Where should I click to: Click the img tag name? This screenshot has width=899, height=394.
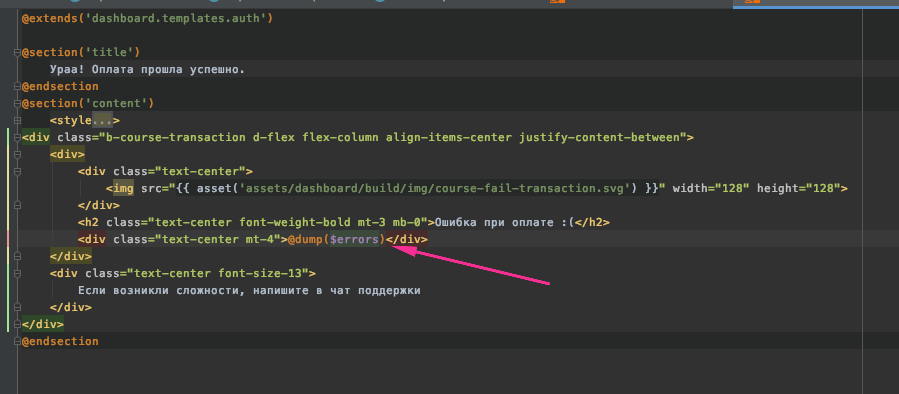pos(123,188)
